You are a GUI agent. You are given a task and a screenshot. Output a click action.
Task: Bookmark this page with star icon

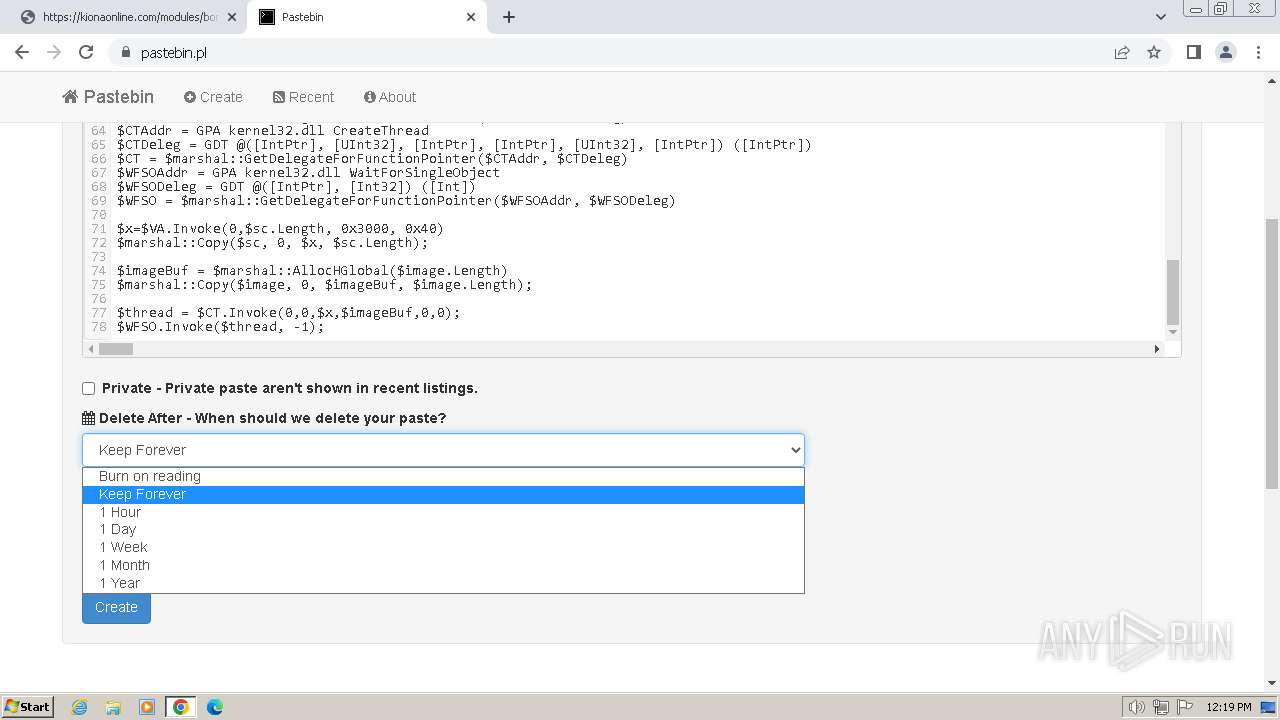click(x=1154, y=52)
